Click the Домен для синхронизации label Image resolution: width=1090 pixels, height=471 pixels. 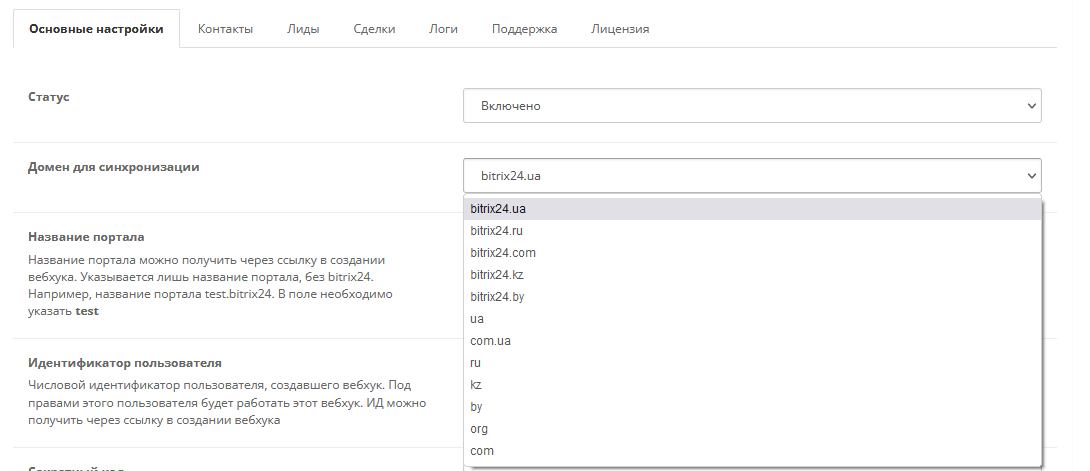coord(113,167)
